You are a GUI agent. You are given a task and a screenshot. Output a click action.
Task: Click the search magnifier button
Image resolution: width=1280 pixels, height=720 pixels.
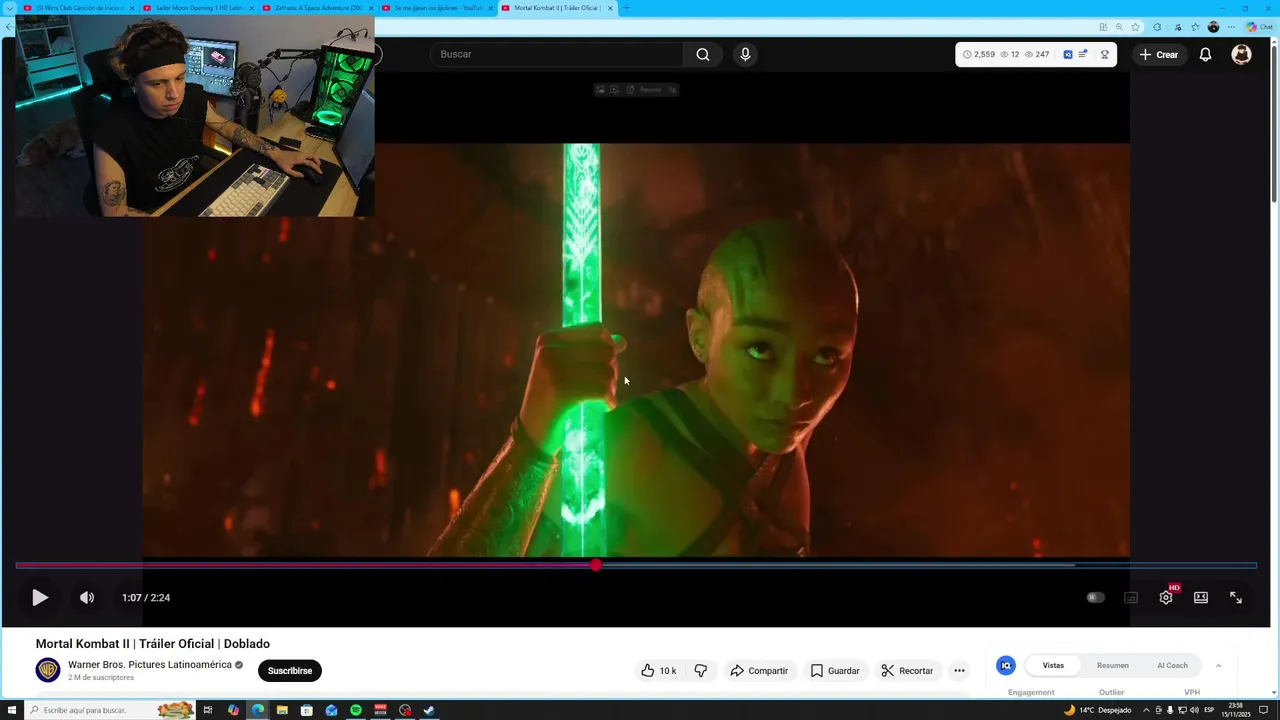click(x=703, y=54)
